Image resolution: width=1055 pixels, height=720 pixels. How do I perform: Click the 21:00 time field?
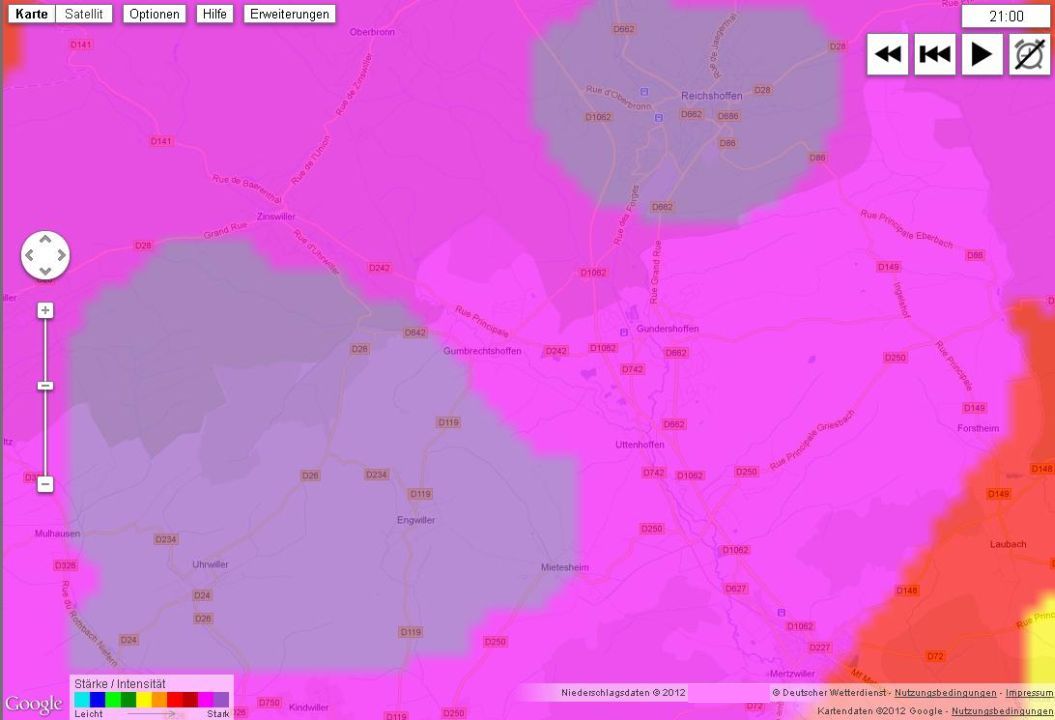pos(1006,16)
